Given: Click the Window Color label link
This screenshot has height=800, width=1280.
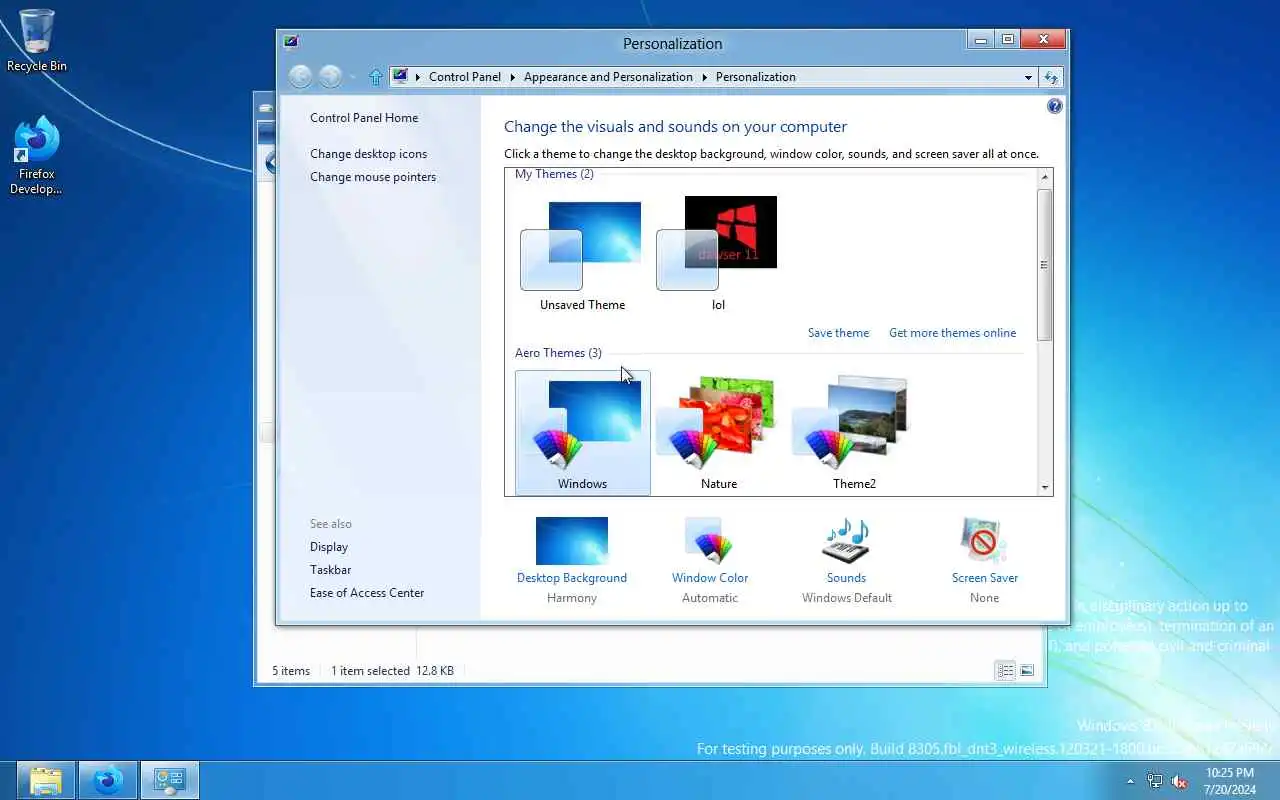Looking at the screenshot, I should (710, 577).
